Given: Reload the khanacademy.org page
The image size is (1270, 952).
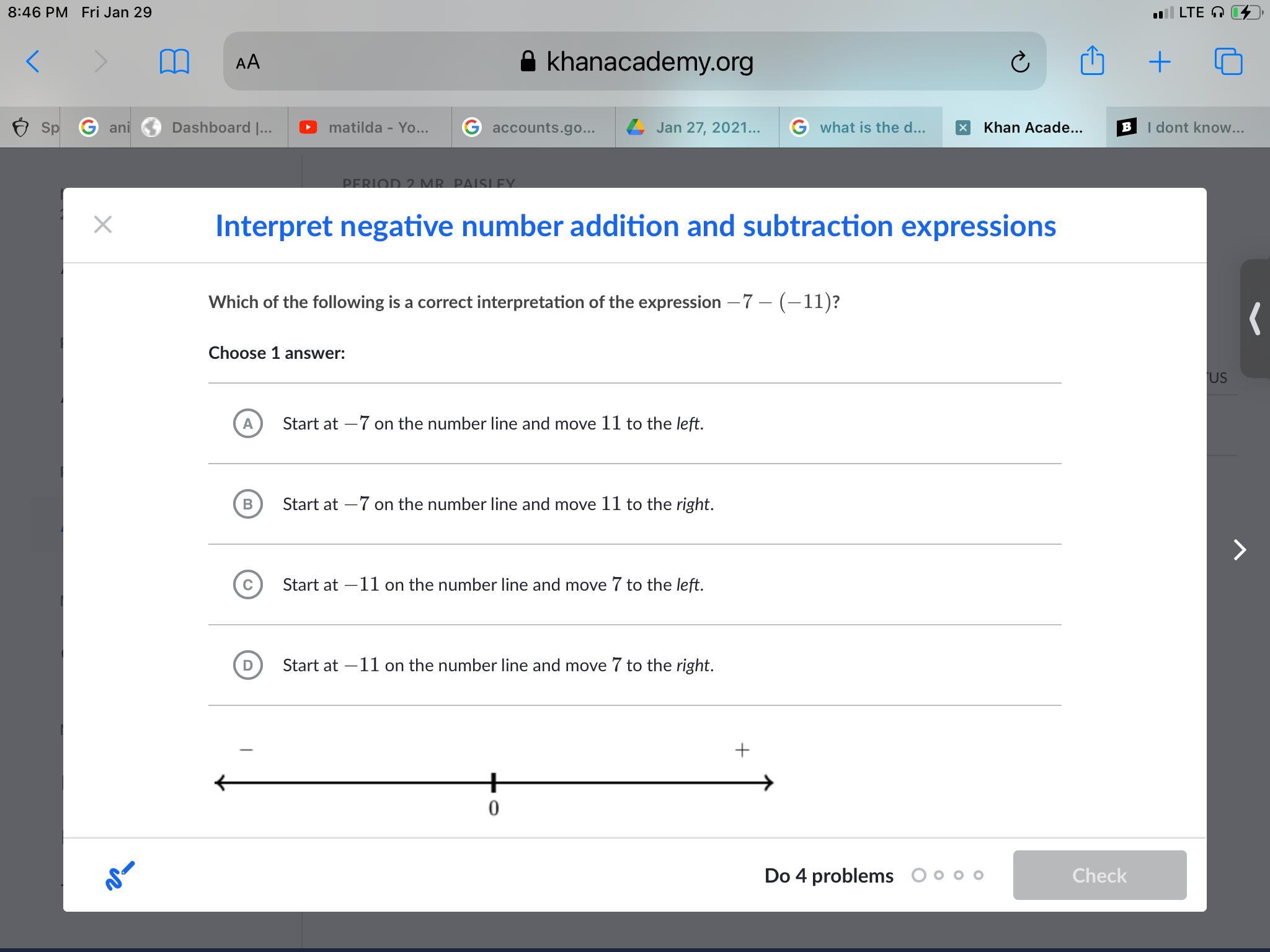Looking at the screenshot, I should 1019,62.
